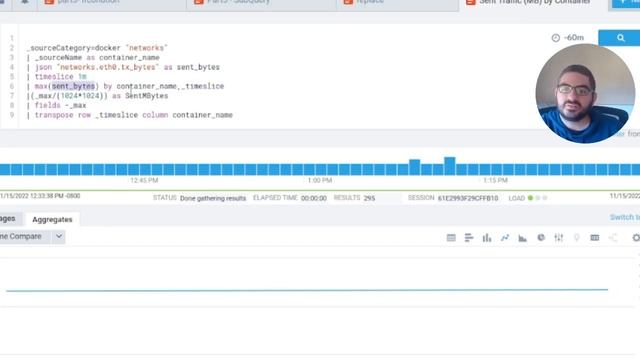640x360 pixels.
Task: Click the tallest histogram bar near 1:15 PM
Action: 450,166
